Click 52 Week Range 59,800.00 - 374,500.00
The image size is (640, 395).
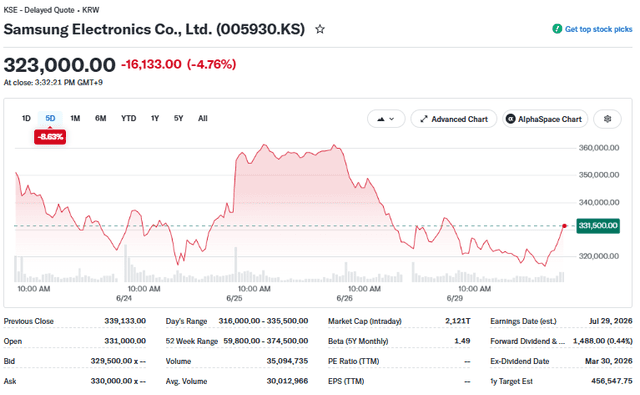click(x=266, y=341)
